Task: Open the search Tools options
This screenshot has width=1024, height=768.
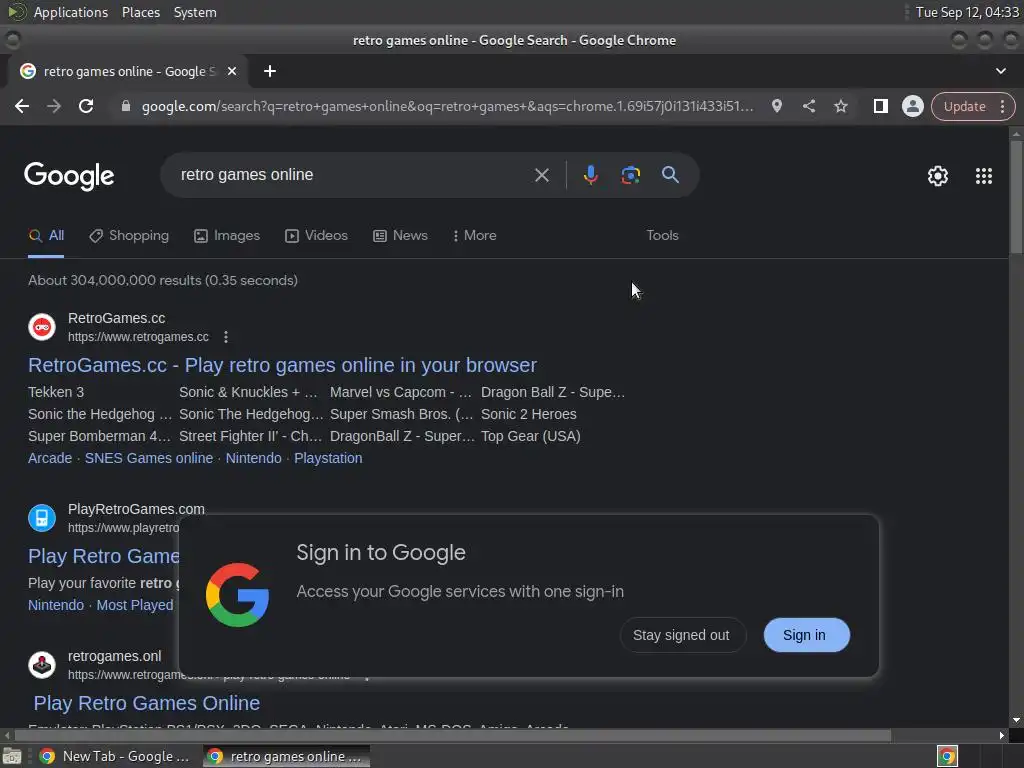Action: point(662,235)
